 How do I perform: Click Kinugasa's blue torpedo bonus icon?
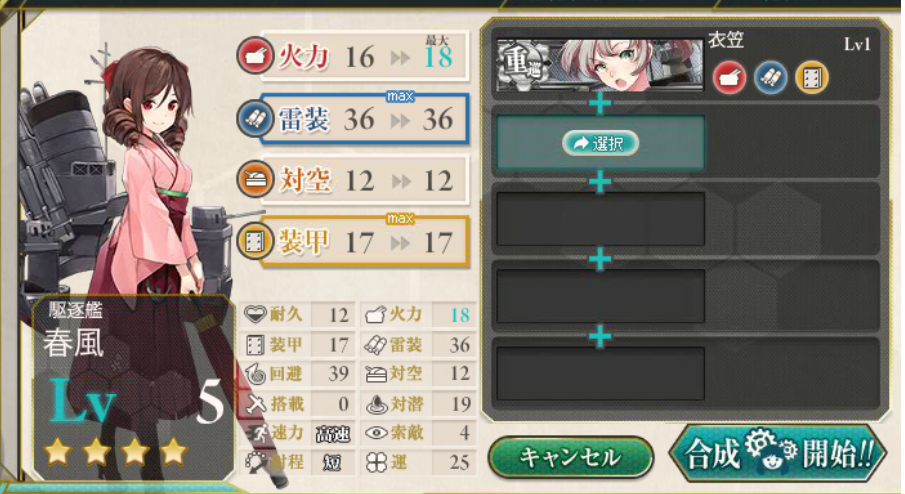[771, 77]
